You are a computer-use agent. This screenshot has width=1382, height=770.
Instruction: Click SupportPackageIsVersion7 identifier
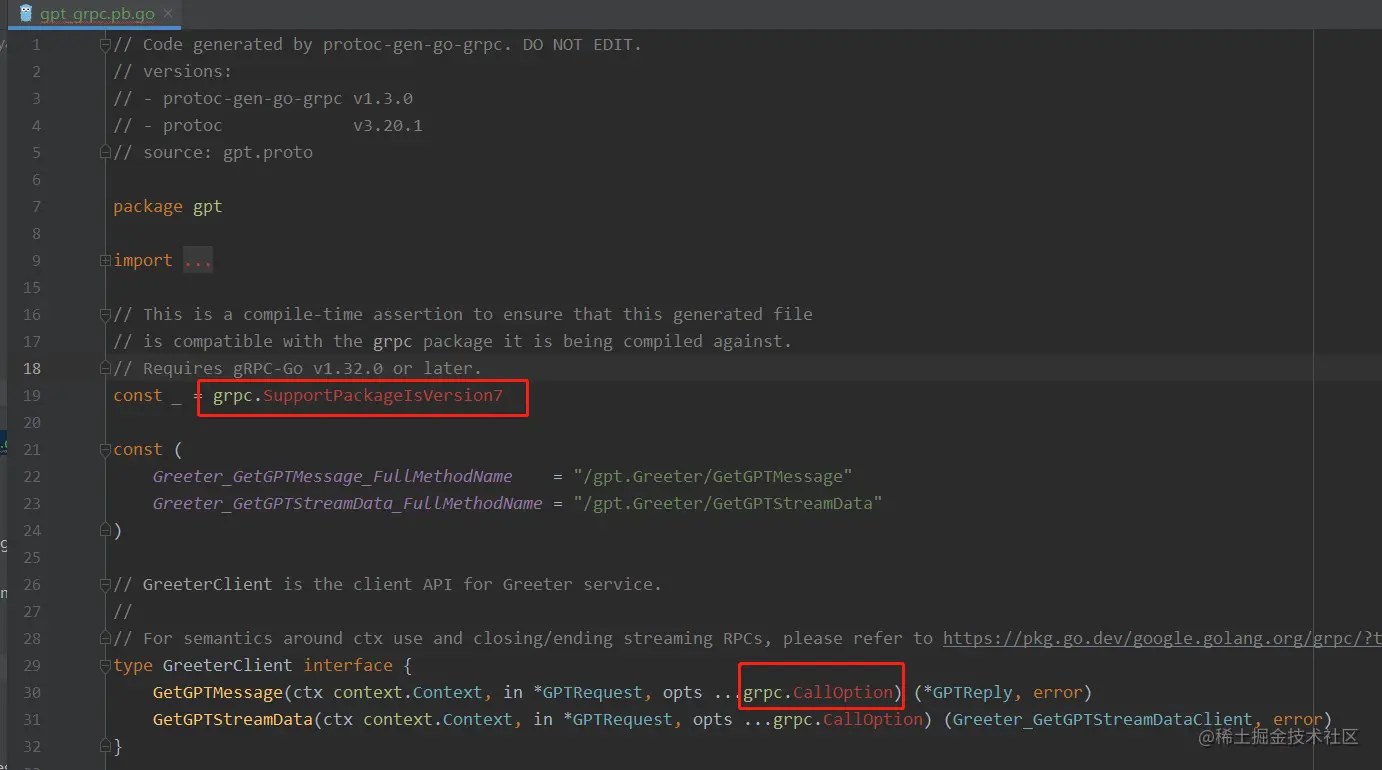[383, 395]
